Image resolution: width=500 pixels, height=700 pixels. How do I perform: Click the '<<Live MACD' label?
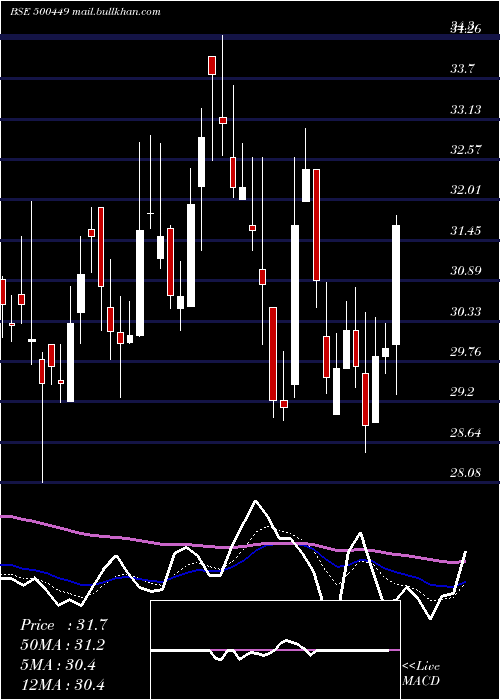point(421,673)
